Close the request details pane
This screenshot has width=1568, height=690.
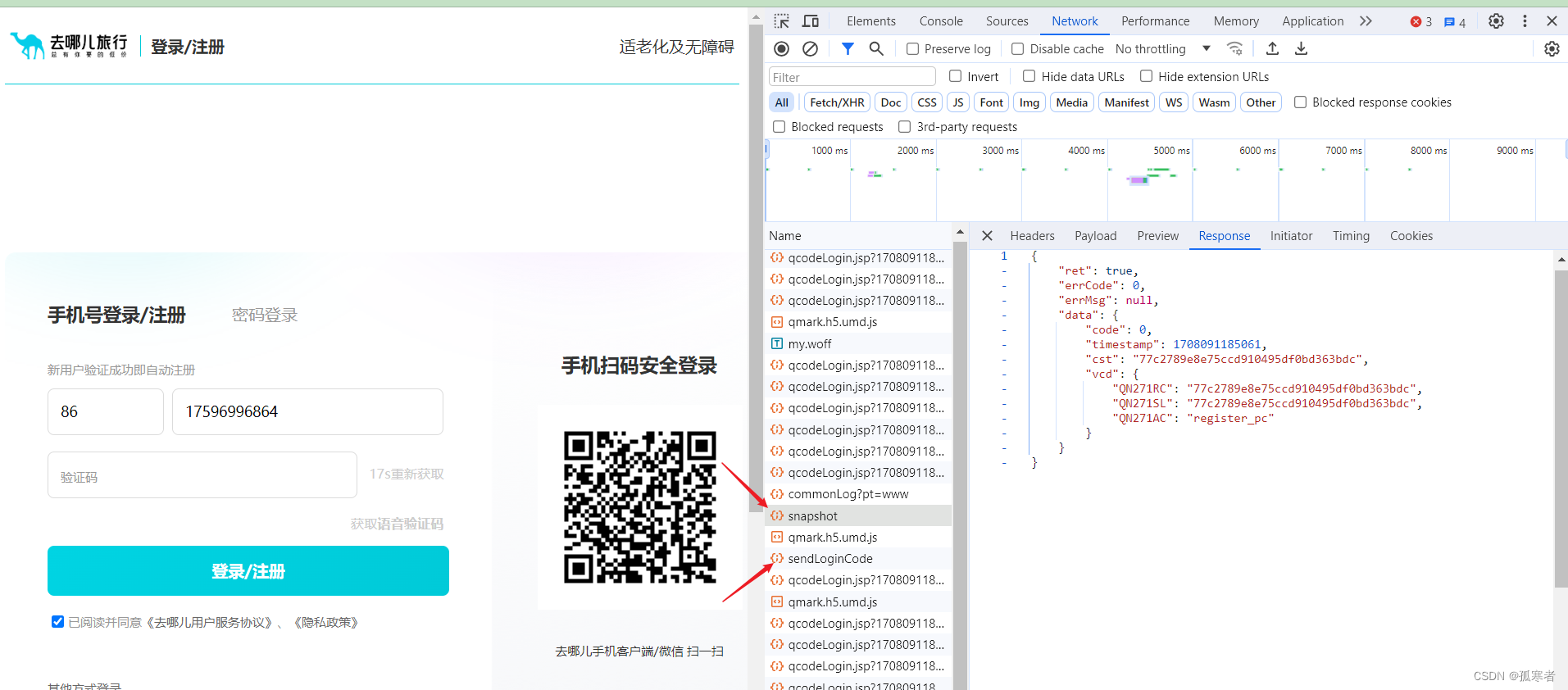[987, 236]
